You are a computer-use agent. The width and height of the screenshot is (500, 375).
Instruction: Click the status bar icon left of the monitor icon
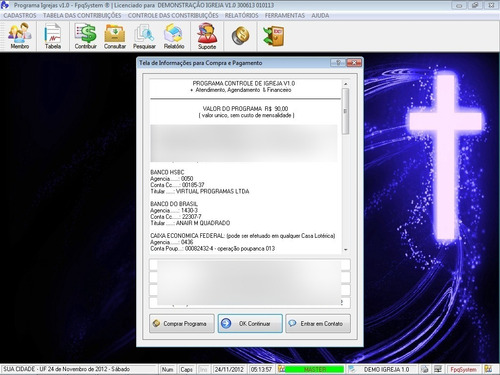(424, 369)
